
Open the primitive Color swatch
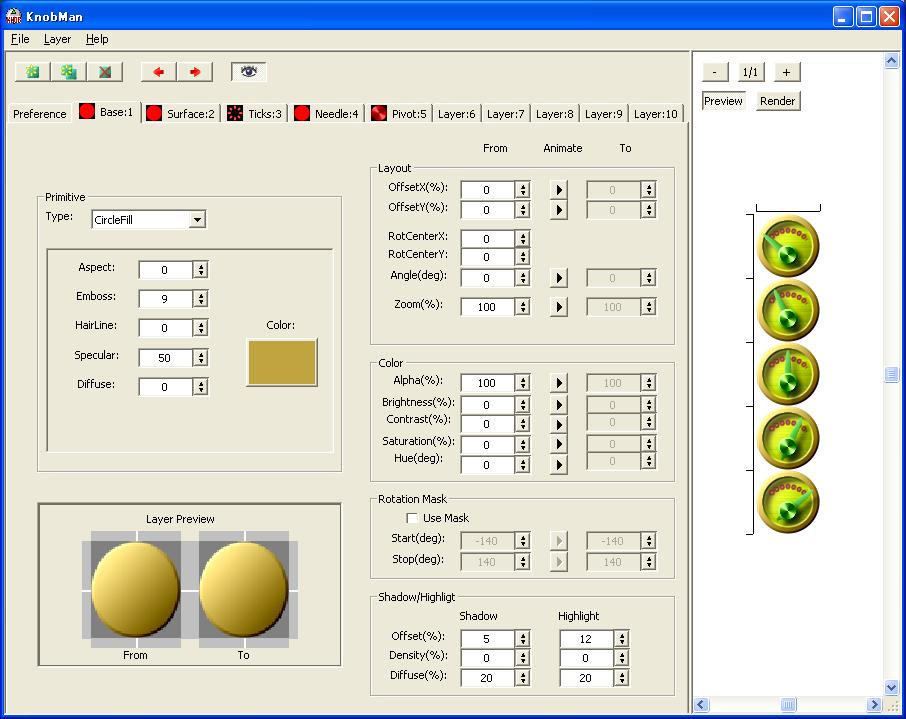pyautogui.click(x=281, y=362)
